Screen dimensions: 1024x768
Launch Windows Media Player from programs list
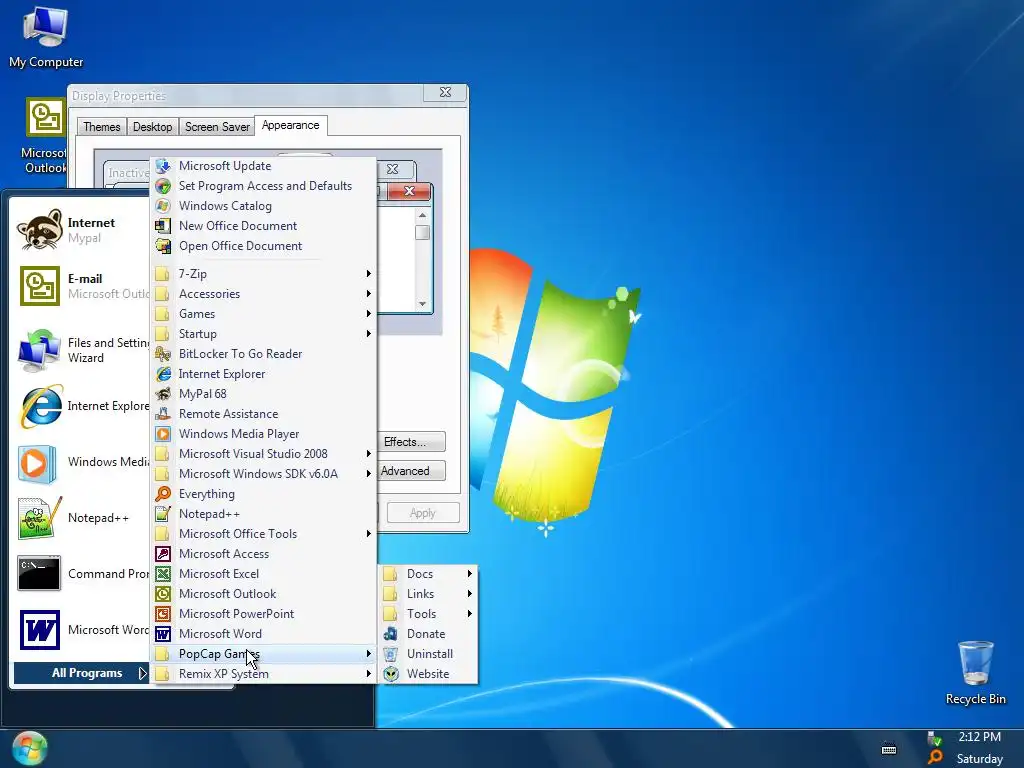[x=264, y=434]
